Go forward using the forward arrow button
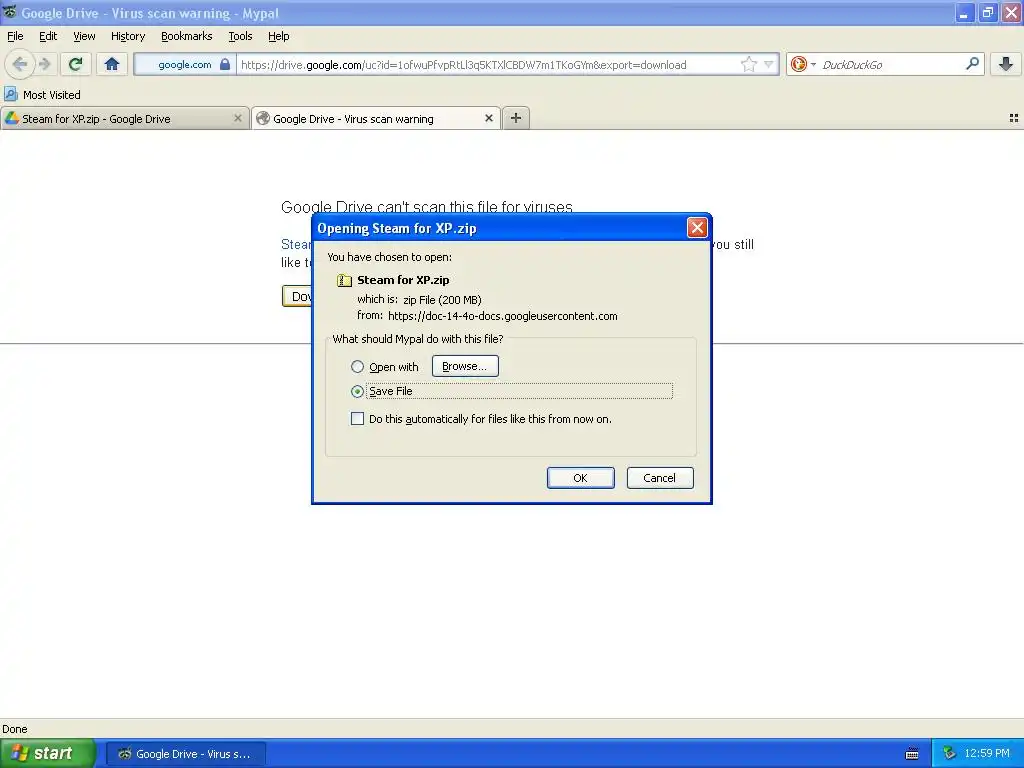The image size is (1024, 768). pyautogui.click(x=45, y=64)
